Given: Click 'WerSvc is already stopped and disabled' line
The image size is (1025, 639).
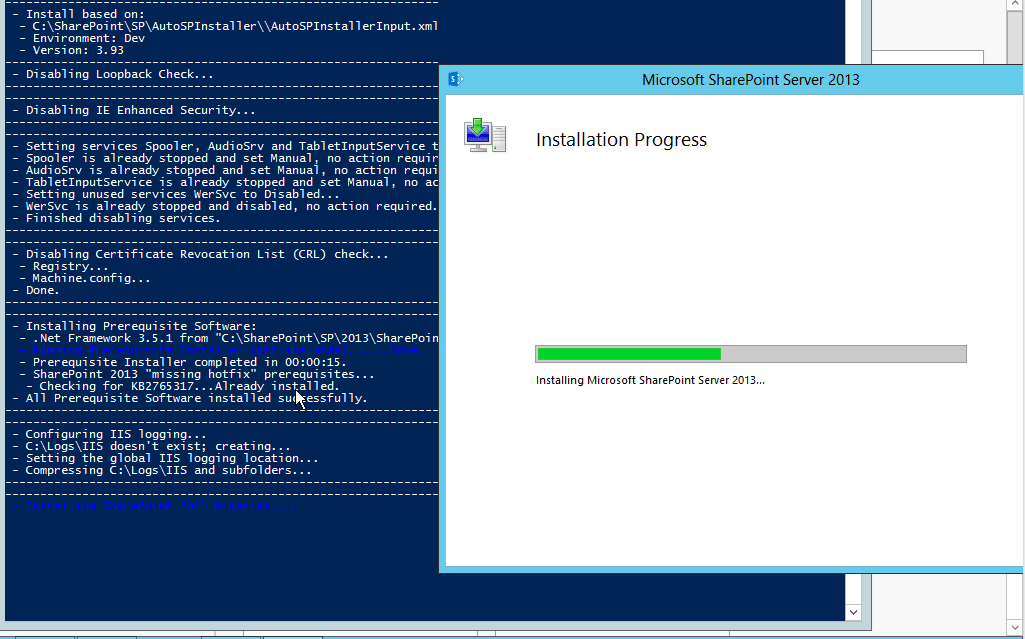Looking at the screenshot, I should click(225, 206).
